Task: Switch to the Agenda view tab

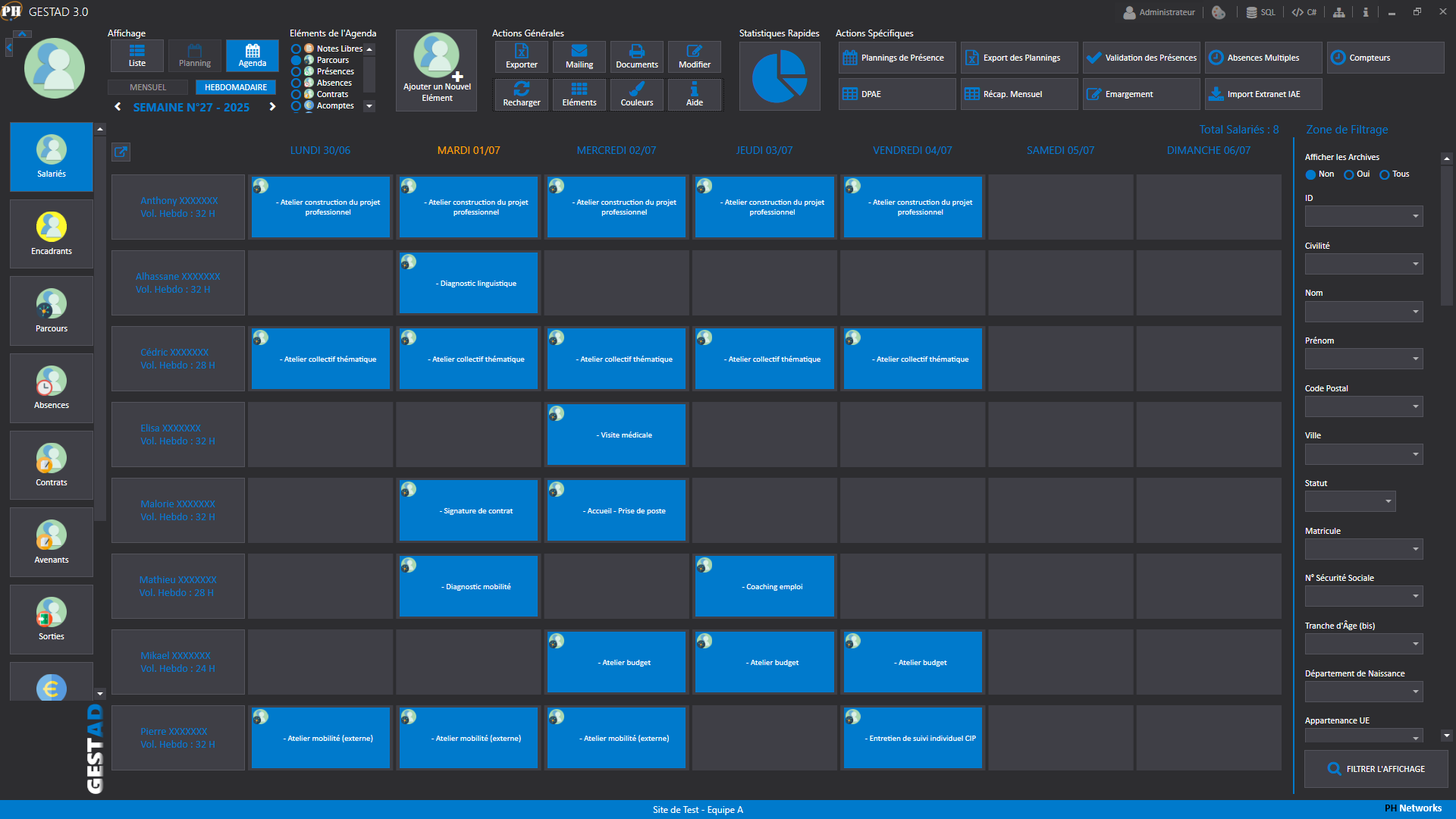Action: tap(253, 55)
